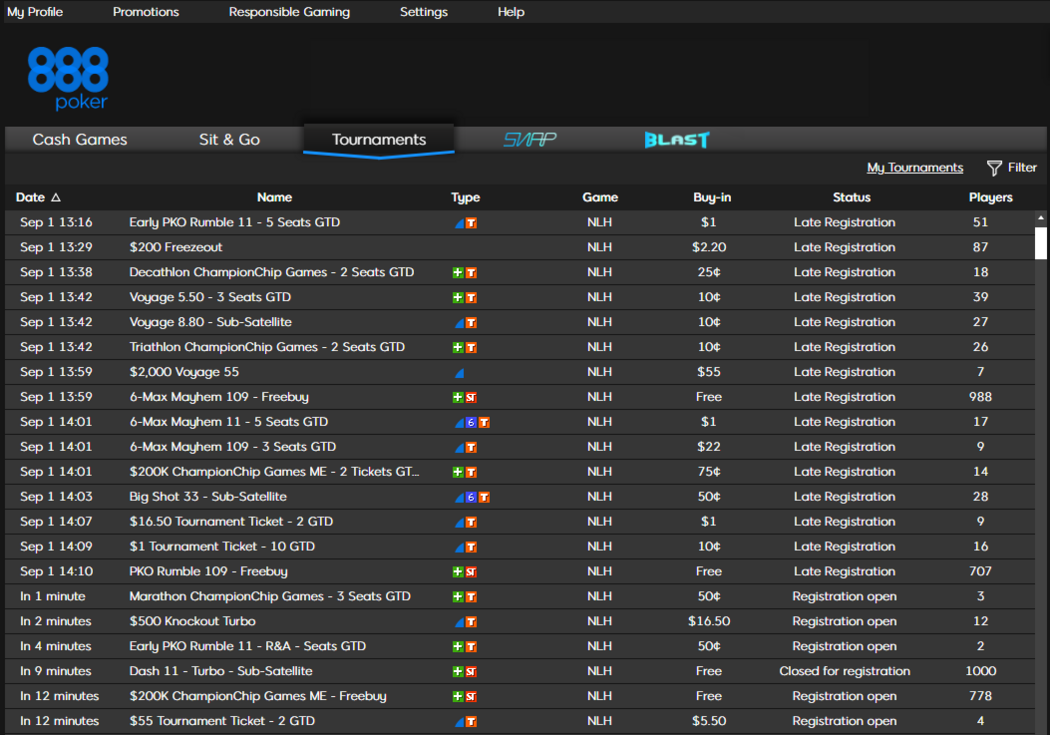Open the Responsible Gaming menu

(x=289, y=12)
